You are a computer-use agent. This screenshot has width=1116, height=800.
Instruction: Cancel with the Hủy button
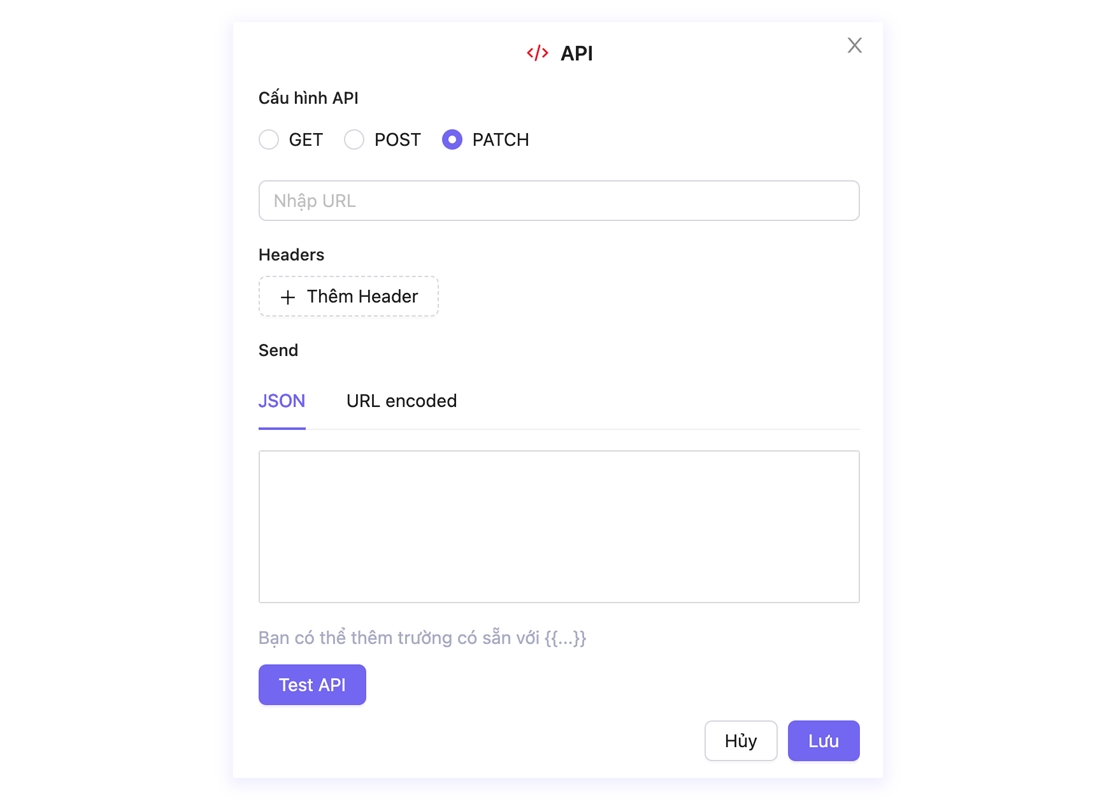tap(740, 741)
